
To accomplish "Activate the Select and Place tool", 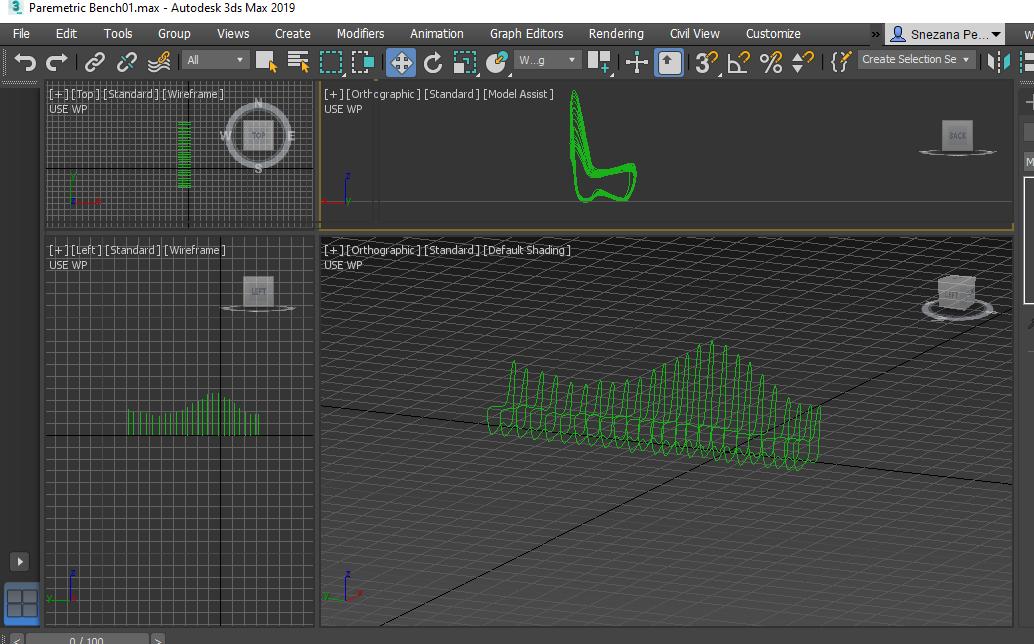I will point(497,62).
